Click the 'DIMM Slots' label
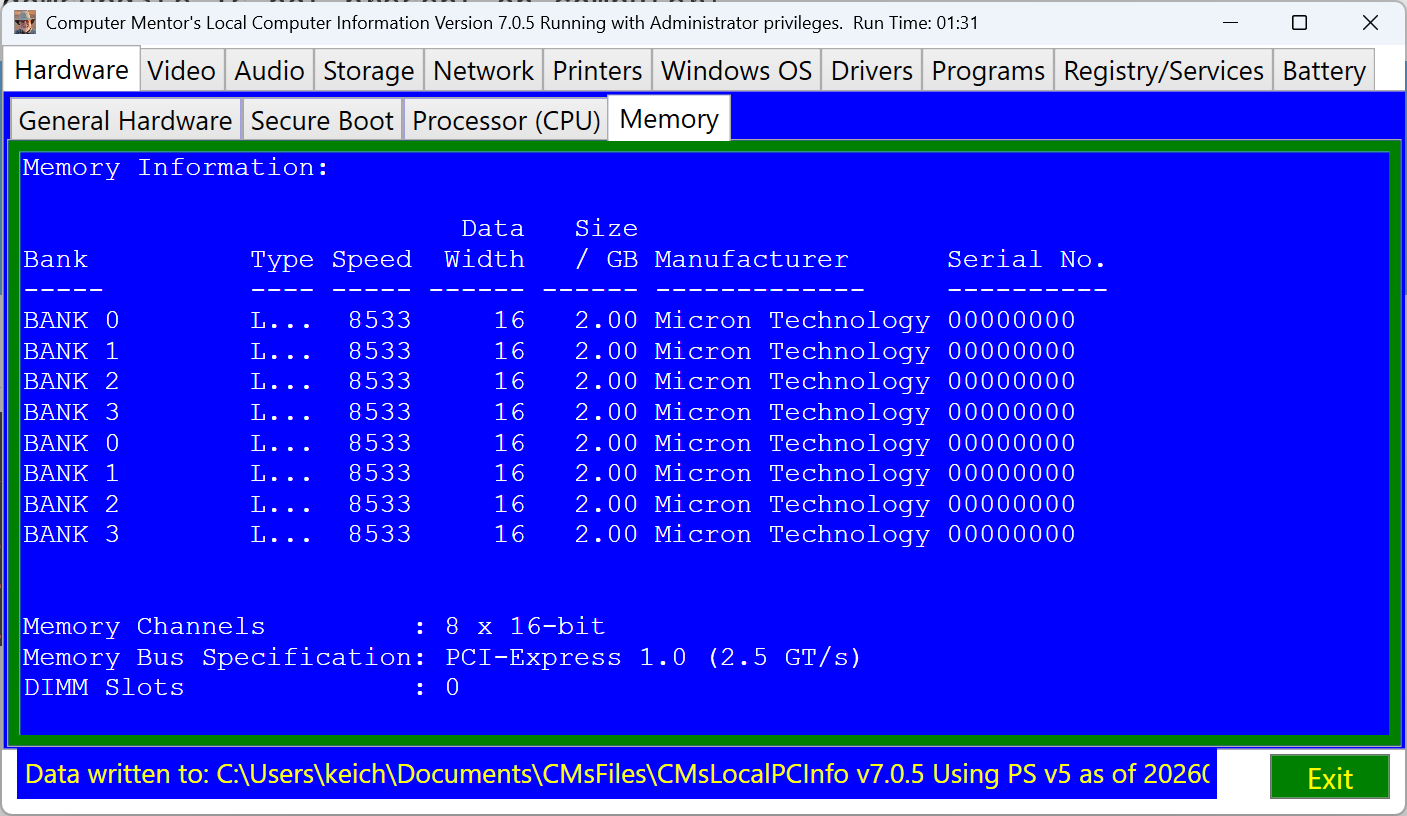 [104, 688]
